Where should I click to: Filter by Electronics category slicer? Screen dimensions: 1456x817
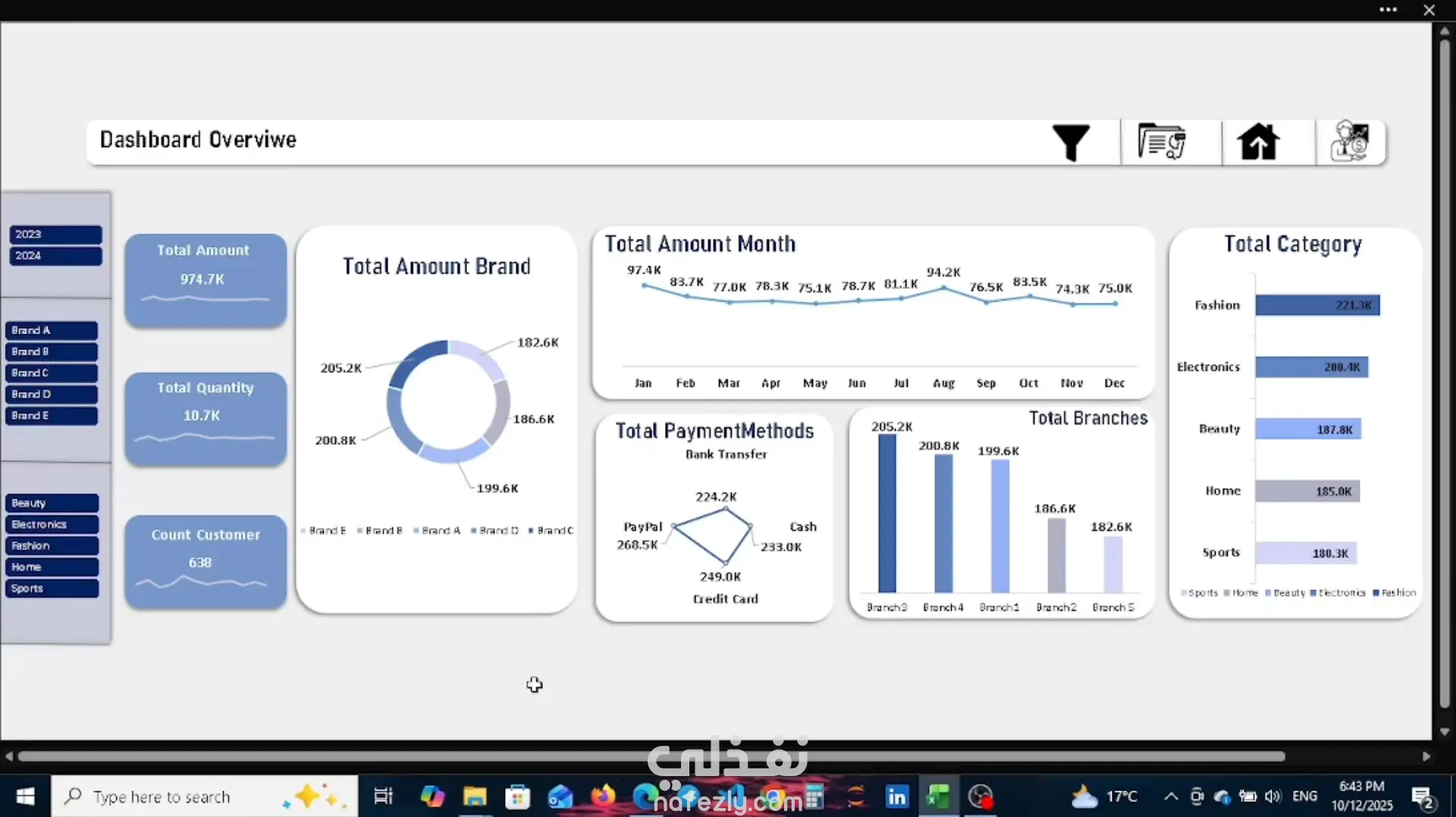coord(52,524)
